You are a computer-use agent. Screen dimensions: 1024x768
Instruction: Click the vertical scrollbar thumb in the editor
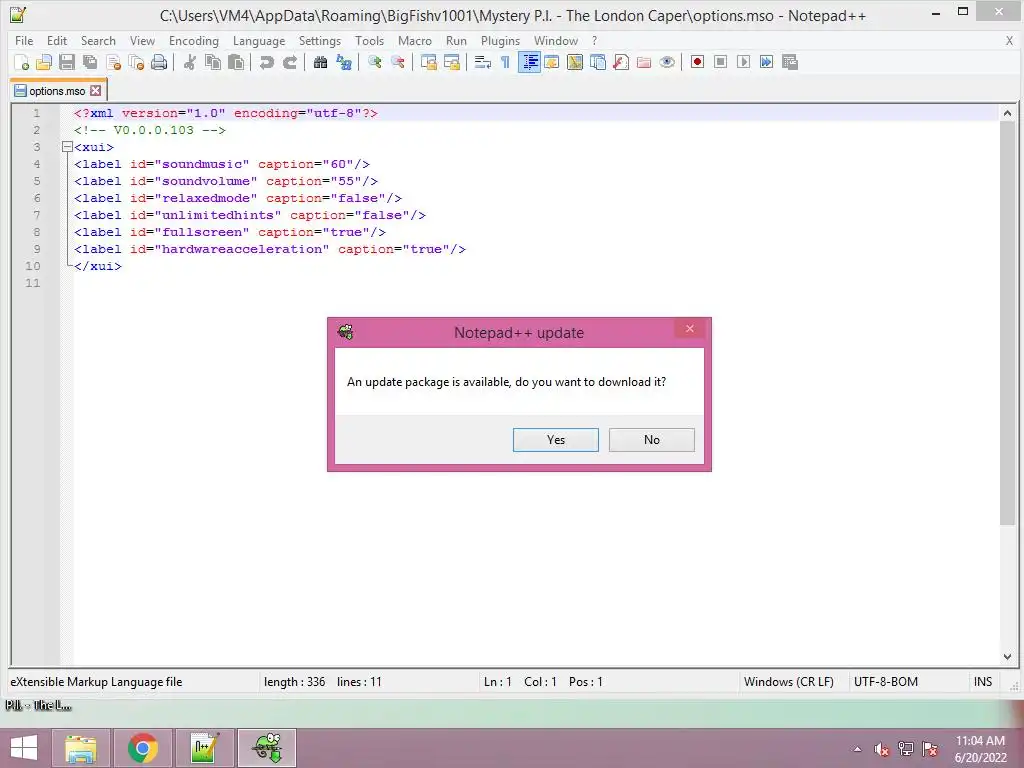(1008, 323)
